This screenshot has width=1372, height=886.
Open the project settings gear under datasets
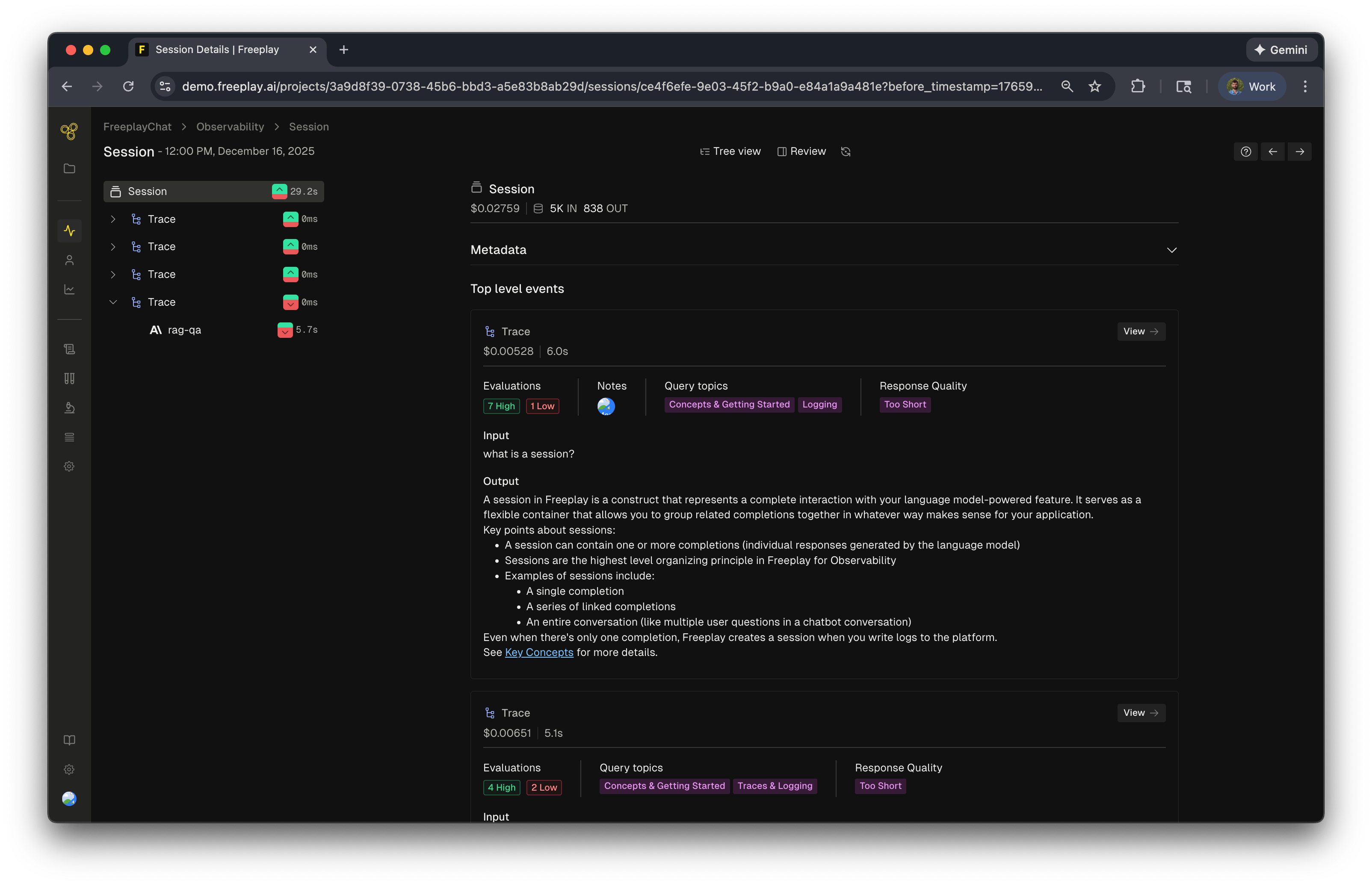[x=69, y=467]
